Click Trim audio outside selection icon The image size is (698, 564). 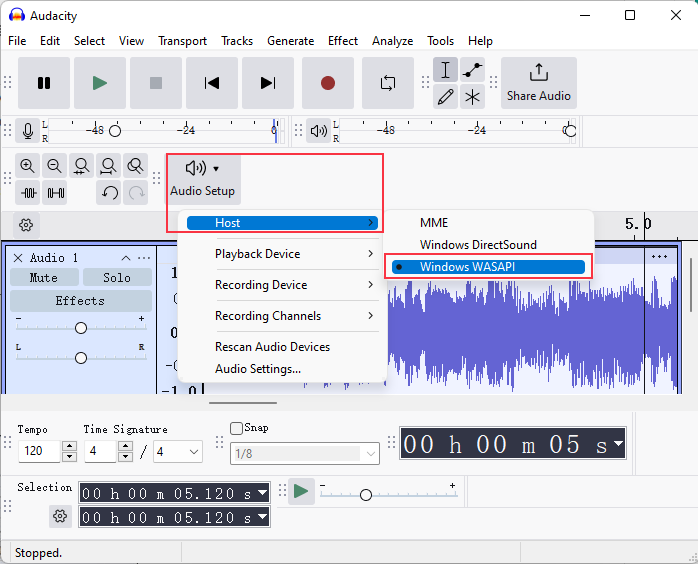click(28, 193)
